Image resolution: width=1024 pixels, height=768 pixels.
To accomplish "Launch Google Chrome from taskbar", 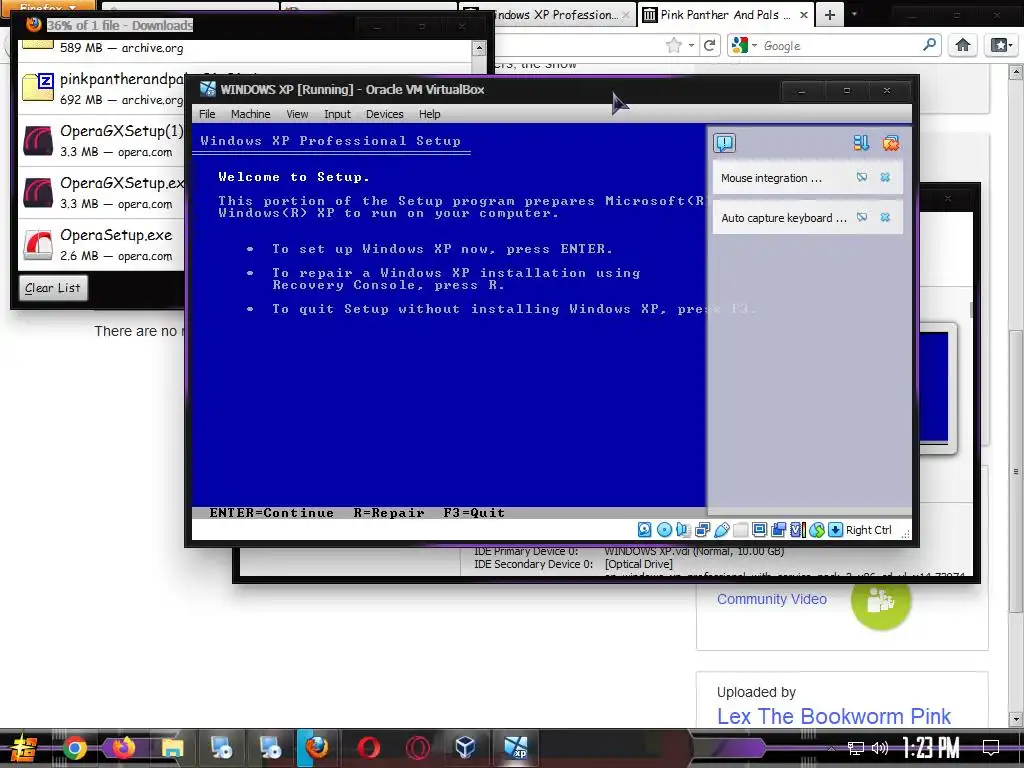I will click(x=74, y=748).
